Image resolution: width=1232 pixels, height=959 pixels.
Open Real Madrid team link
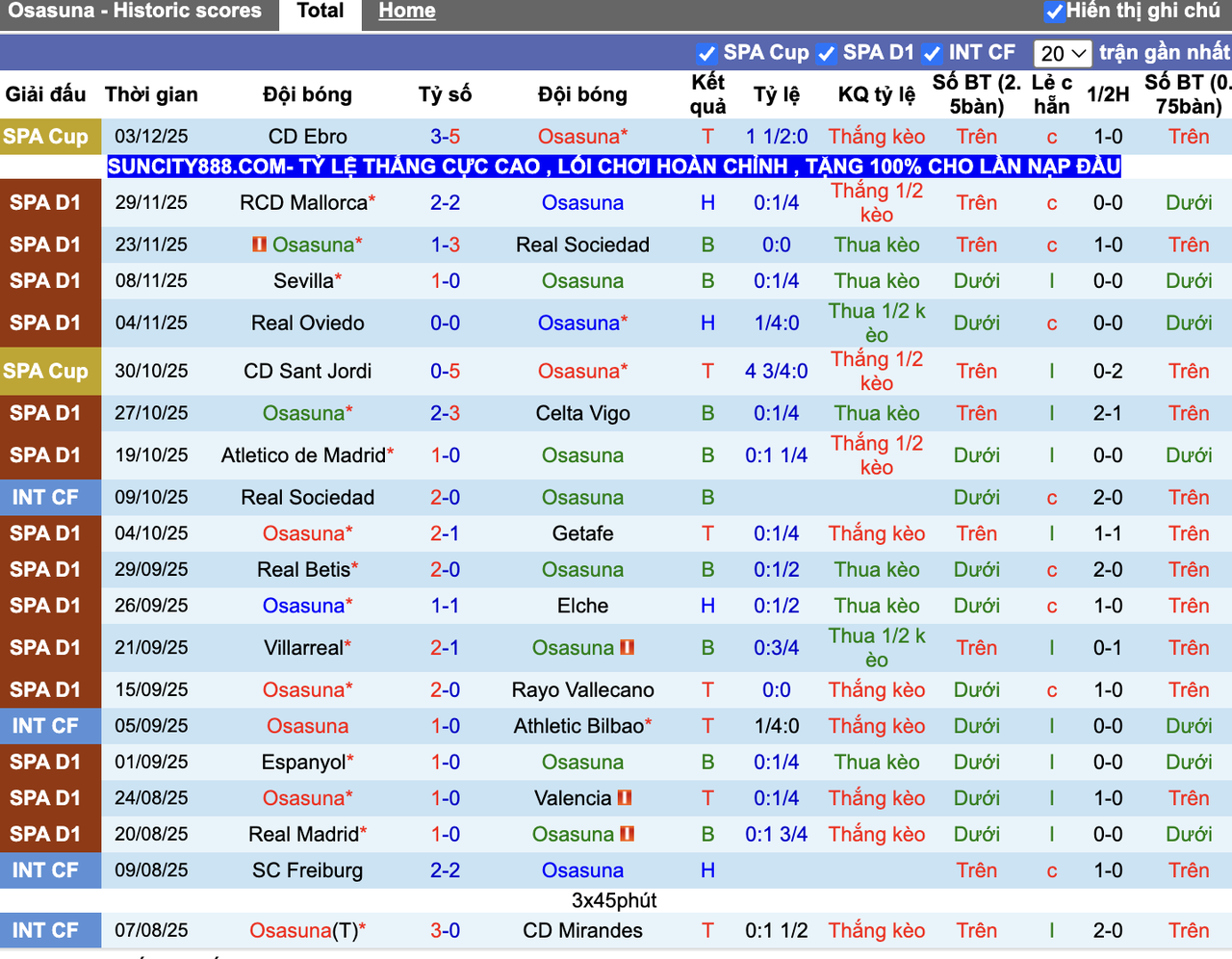[x=304, y=835]
